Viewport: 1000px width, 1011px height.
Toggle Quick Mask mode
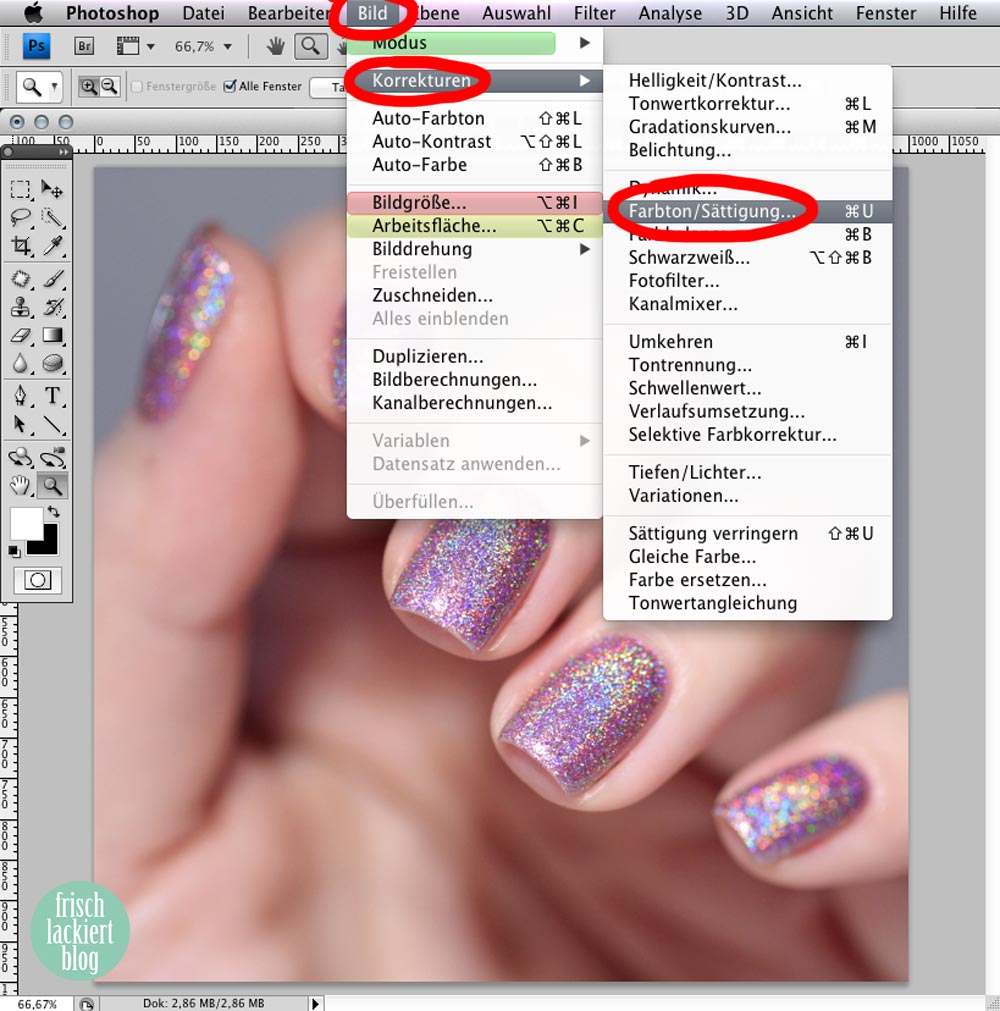[37, 580]
